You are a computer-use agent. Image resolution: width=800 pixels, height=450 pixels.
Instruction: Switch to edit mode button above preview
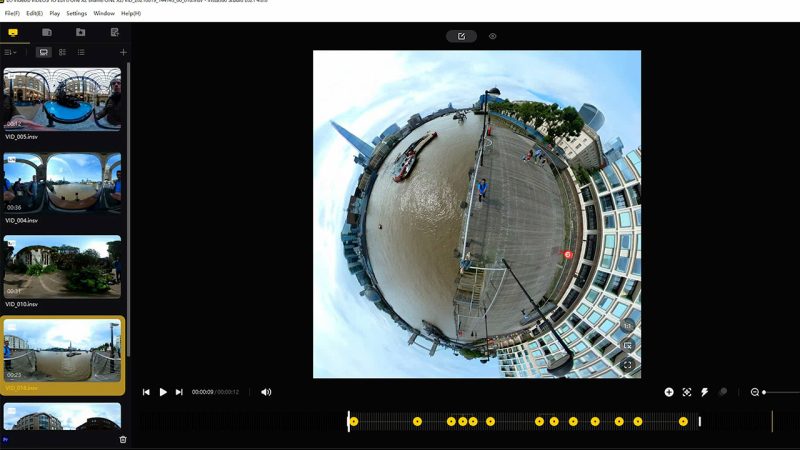[x=461, y=36]
